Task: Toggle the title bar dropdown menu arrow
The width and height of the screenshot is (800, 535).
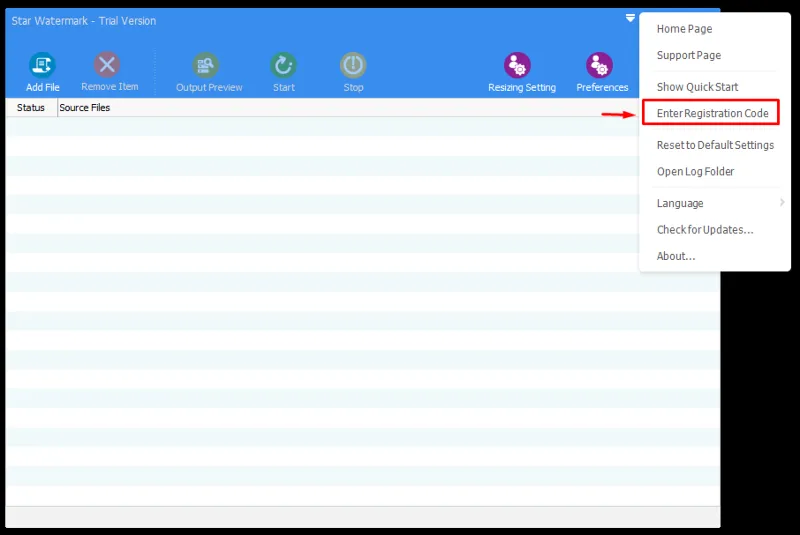Action: coord(630,18)
